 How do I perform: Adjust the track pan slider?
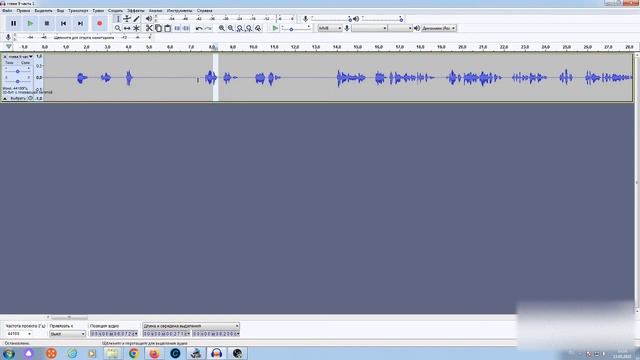pyautogui.click(x=17, y=81)
